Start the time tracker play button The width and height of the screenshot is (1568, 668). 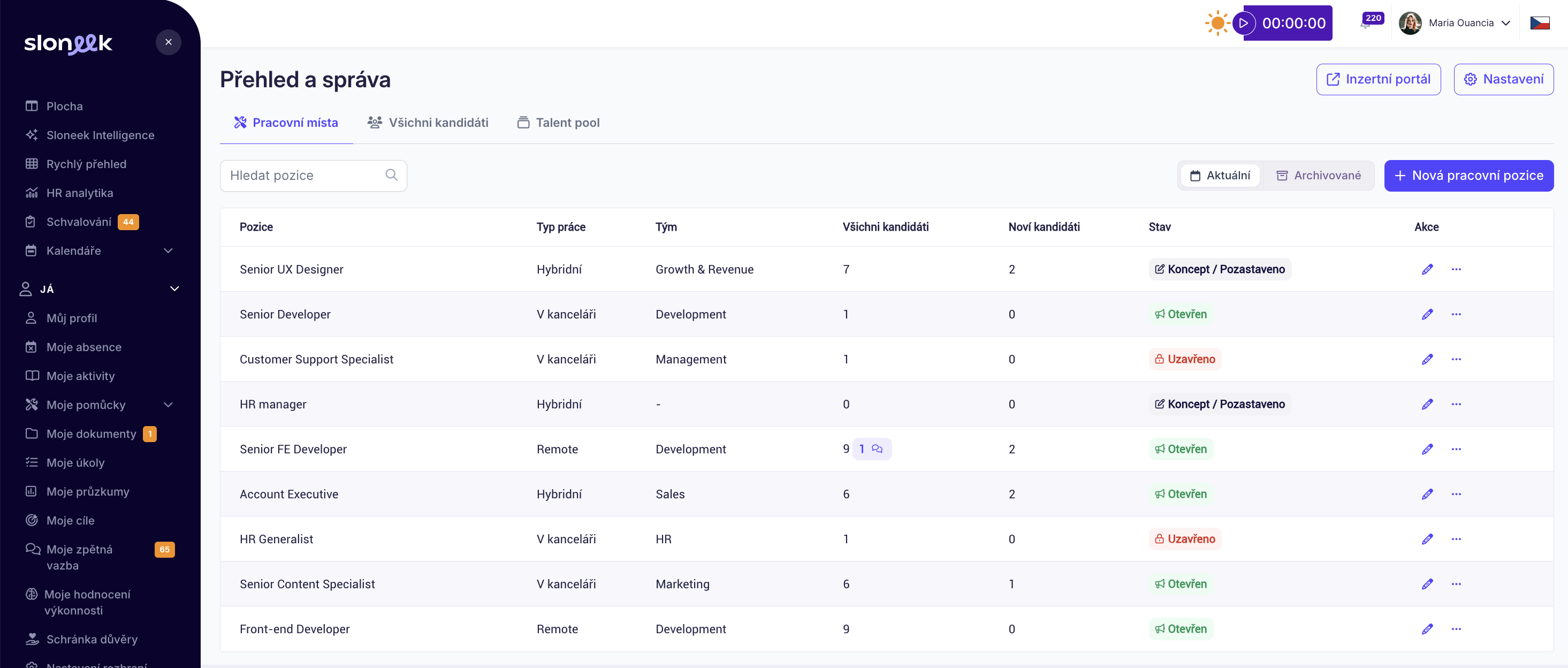[x=1244, y=23]
